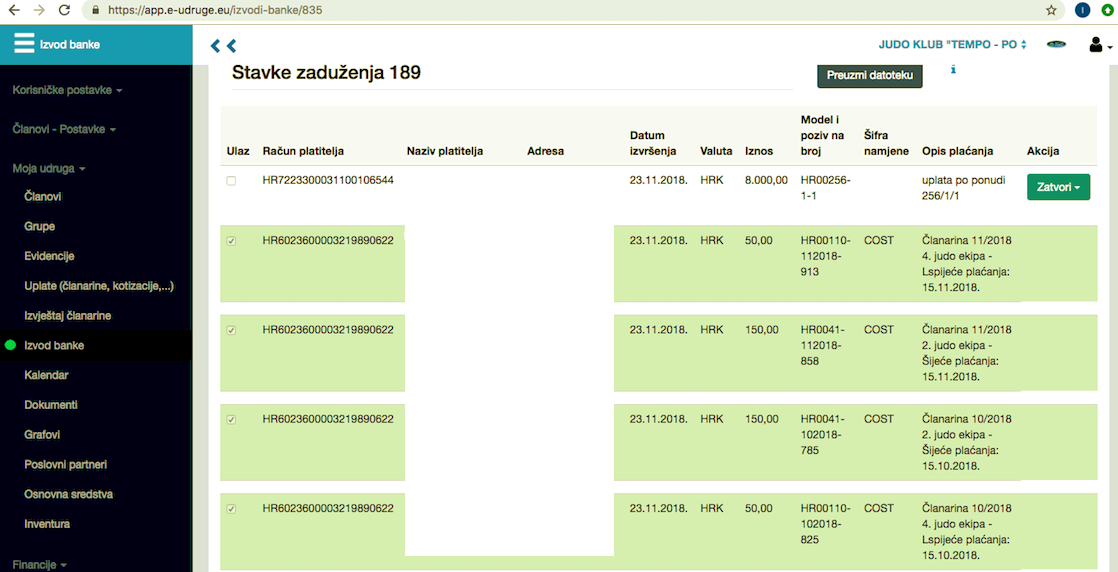Screen dimensions: 1118x572
Task: Open the Zatvori dropdown button
Action: pyautogui.click(x=1058, y=187)
